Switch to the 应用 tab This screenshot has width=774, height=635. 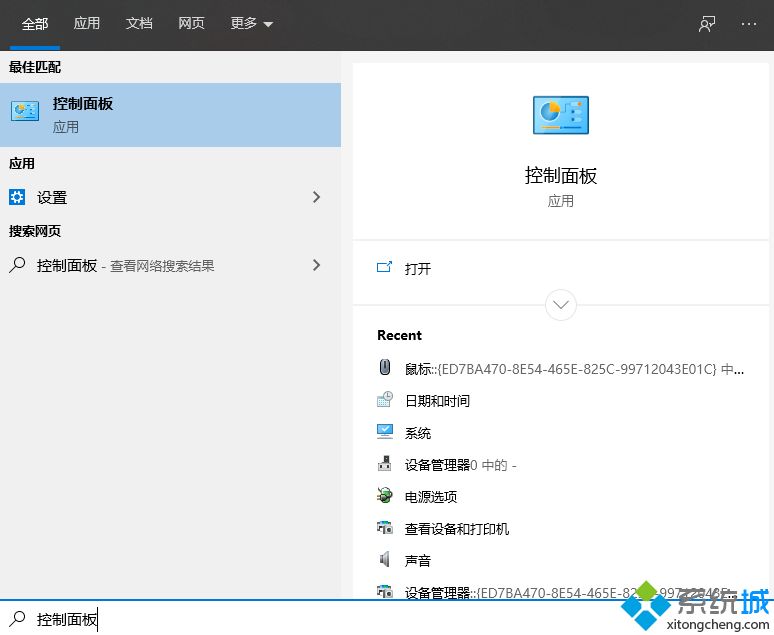pos(86,23)
